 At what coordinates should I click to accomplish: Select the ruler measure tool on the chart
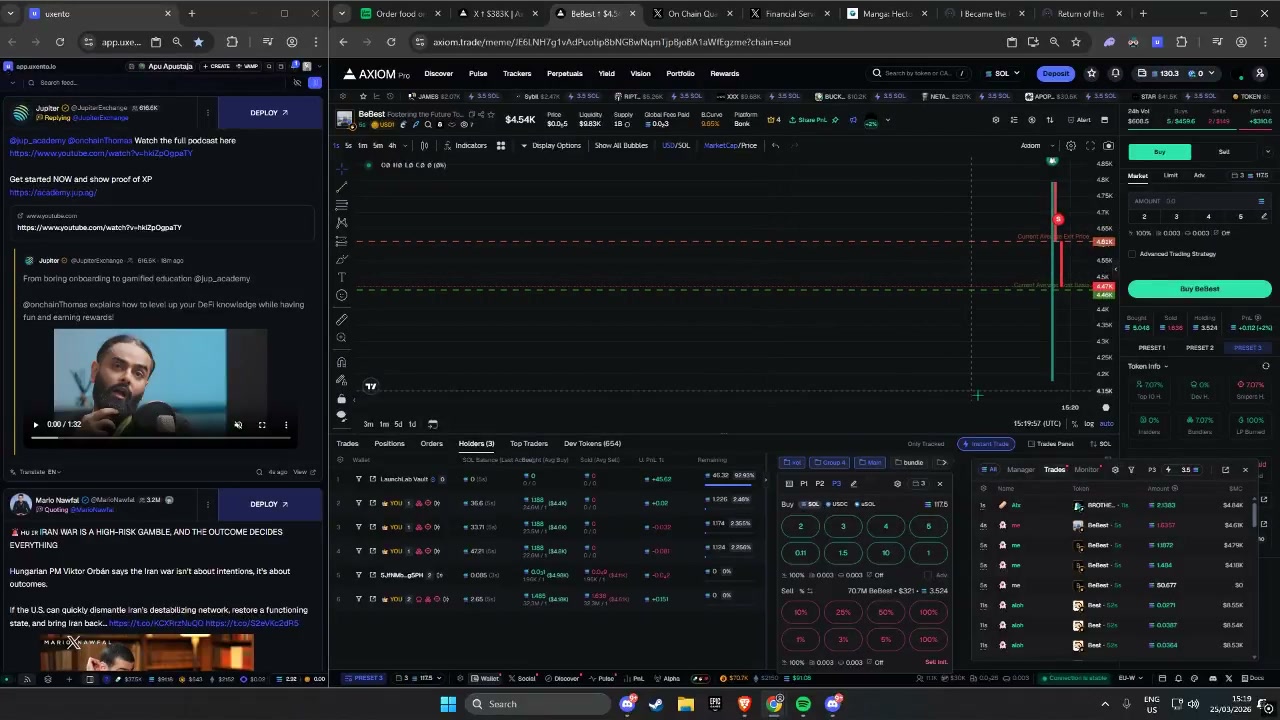tap(342, 319)
